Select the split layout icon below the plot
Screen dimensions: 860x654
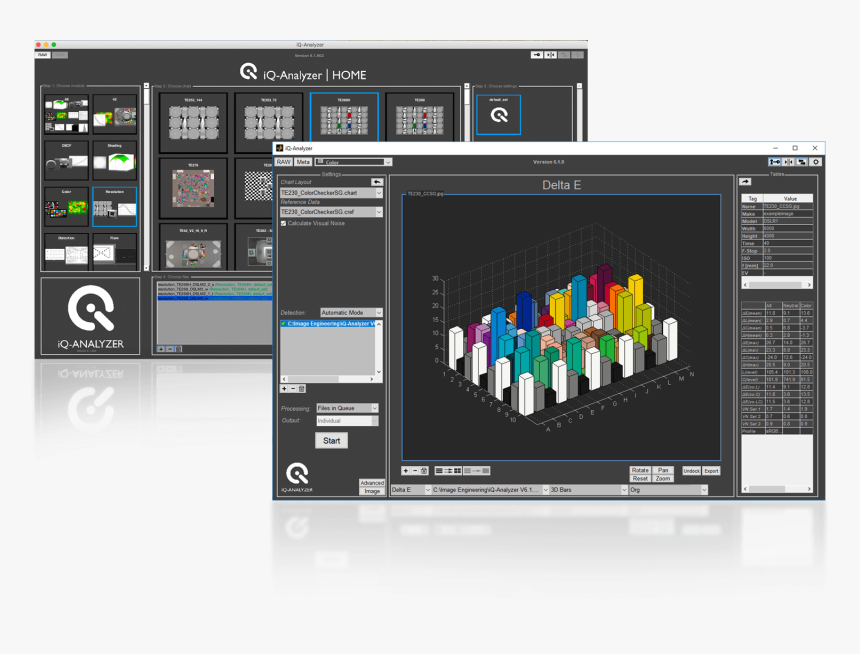coord(448,471)
